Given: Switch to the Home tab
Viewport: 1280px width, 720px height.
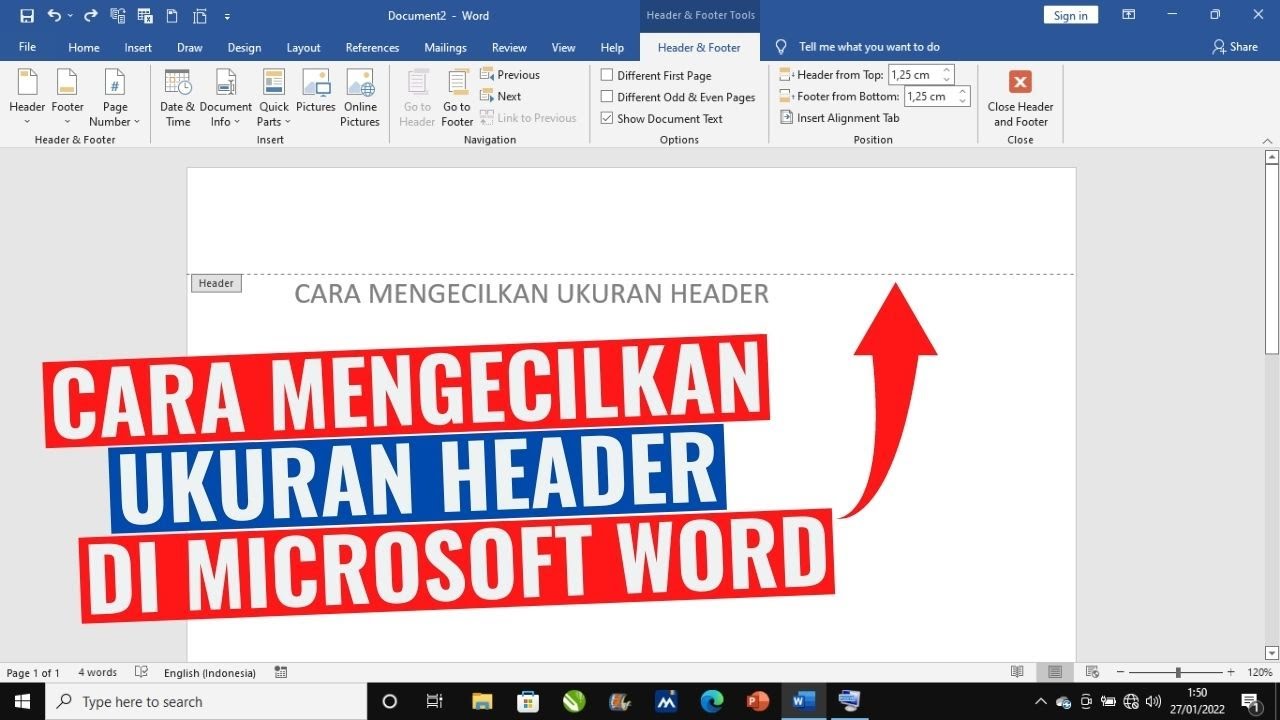Looking at the screenshot, I should (84, 47).
